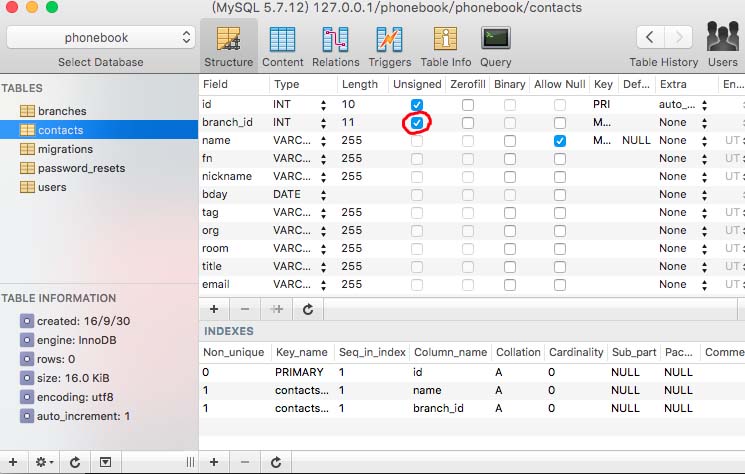Go forward in Table History

pos(678,37)
